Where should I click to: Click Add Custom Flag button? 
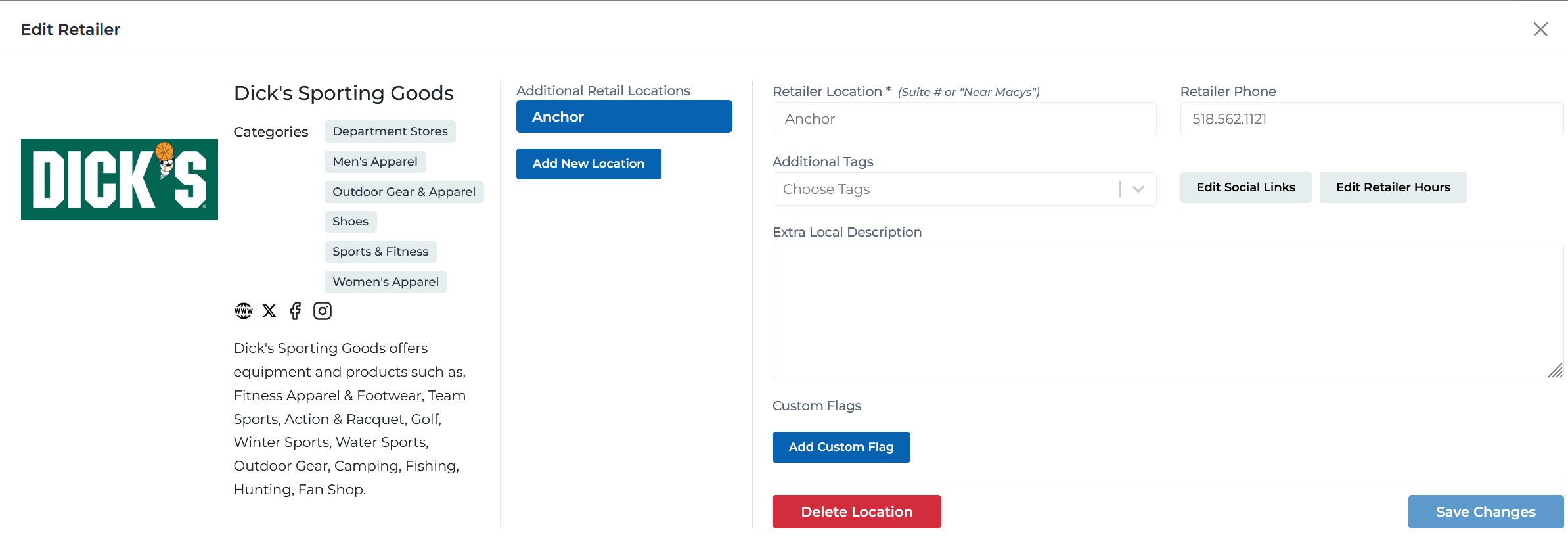click(x=841, y=447)
